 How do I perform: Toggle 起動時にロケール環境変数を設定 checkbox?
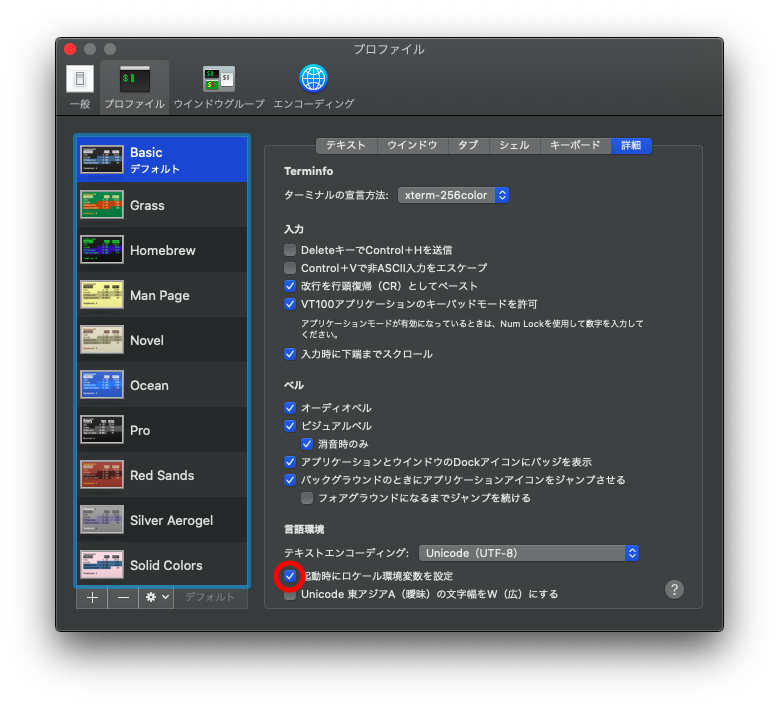290,576
